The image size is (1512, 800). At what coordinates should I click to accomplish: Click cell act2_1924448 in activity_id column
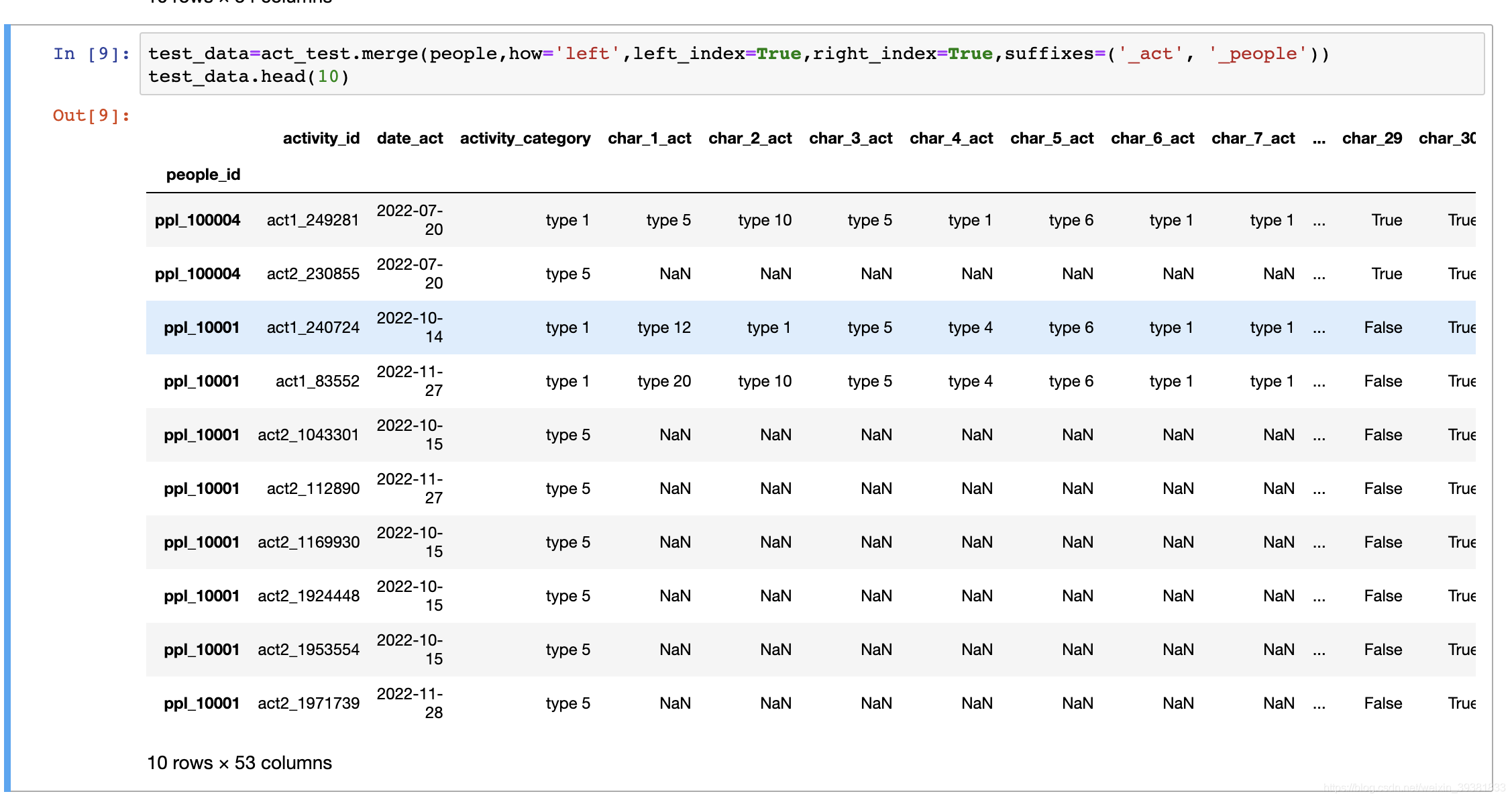(309, 596)
